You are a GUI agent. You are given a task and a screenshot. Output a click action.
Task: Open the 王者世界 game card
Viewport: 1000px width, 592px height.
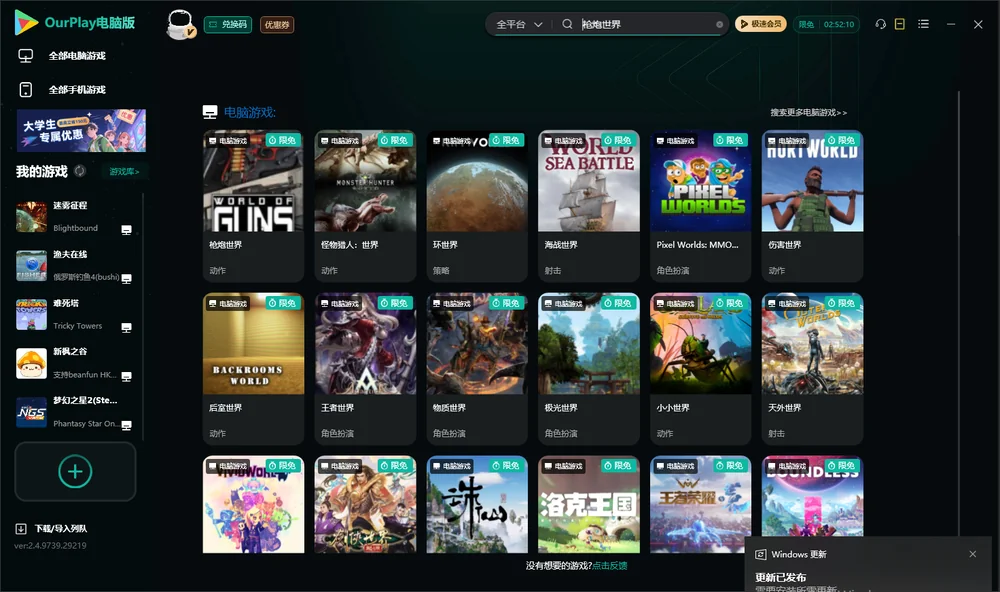365,368
